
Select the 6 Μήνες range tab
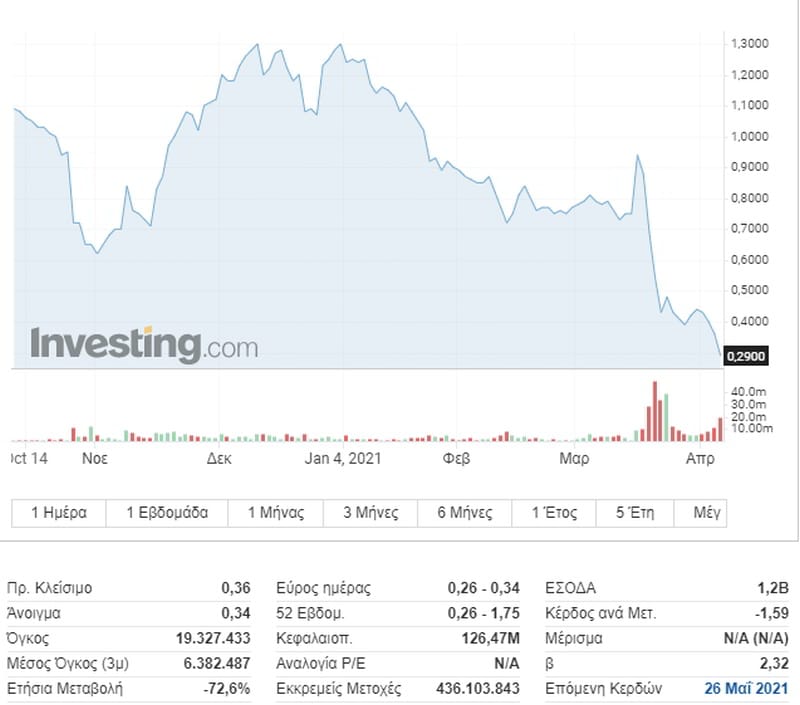tap(465, 513)
